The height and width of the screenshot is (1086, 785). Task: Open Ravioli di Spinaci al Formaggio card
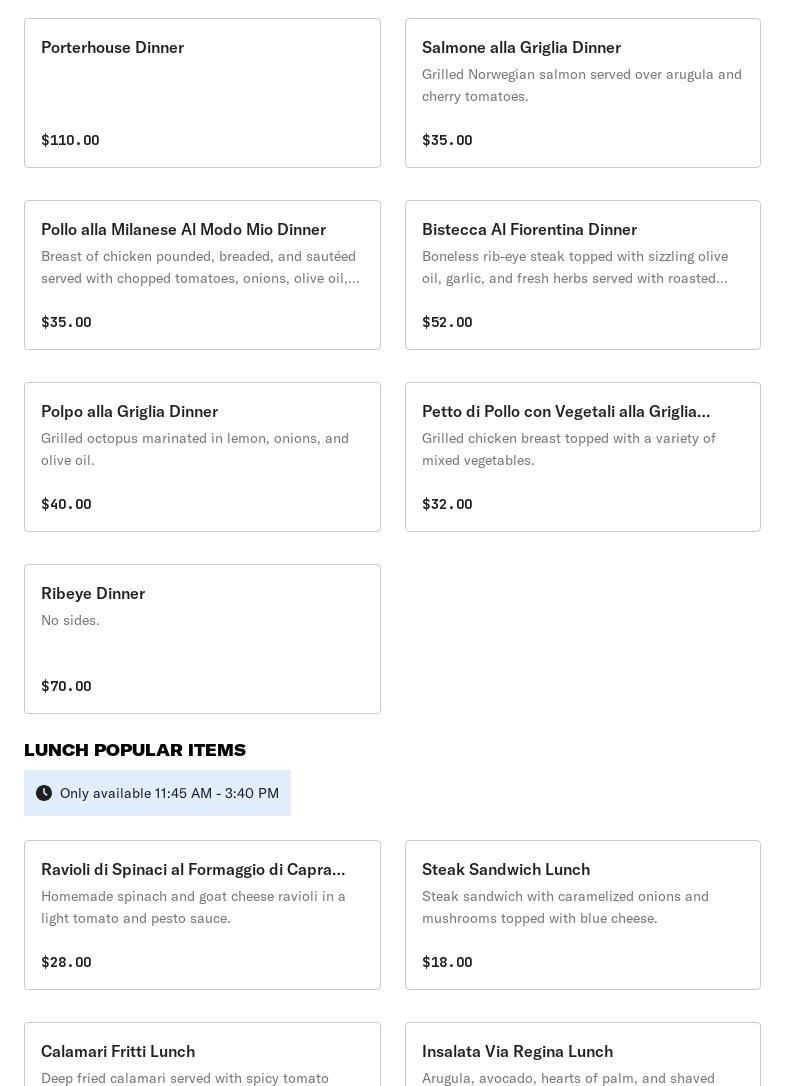202,915
